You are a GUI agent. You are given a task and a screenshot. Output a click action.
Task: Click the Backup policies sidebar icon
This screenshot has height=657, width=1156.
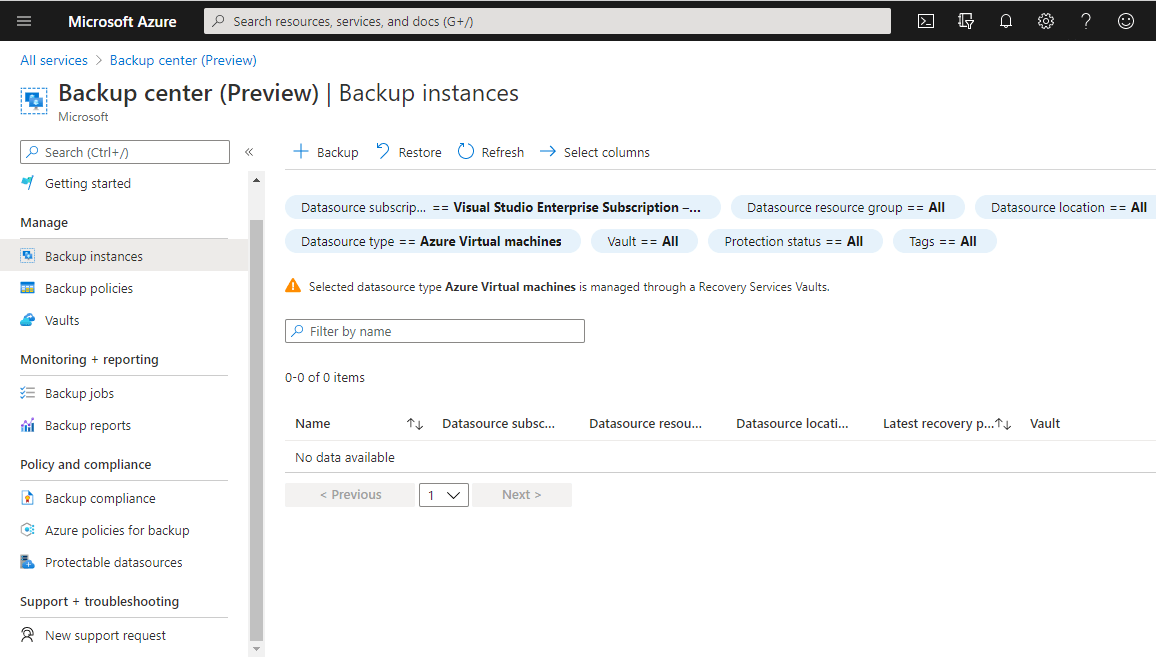[27, 288]
